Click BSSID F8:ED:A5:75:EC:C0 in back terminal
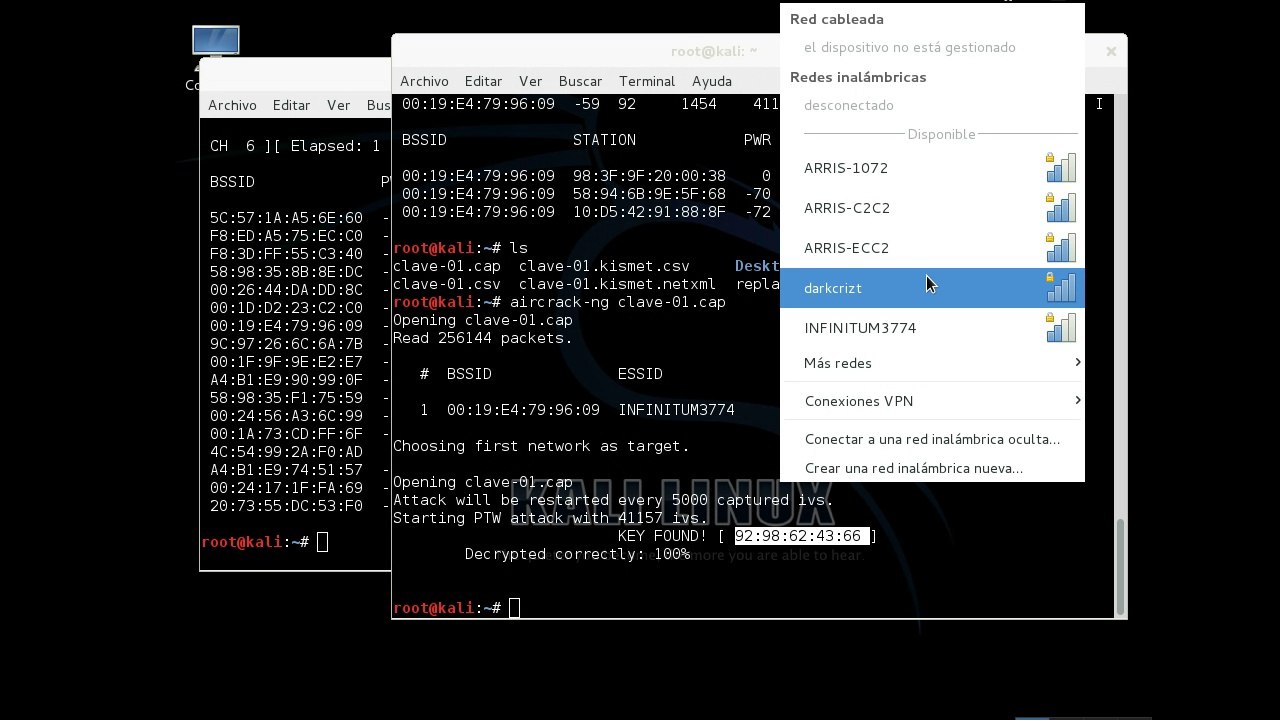This screenshot has width=1280, height=720. [286, 236]
